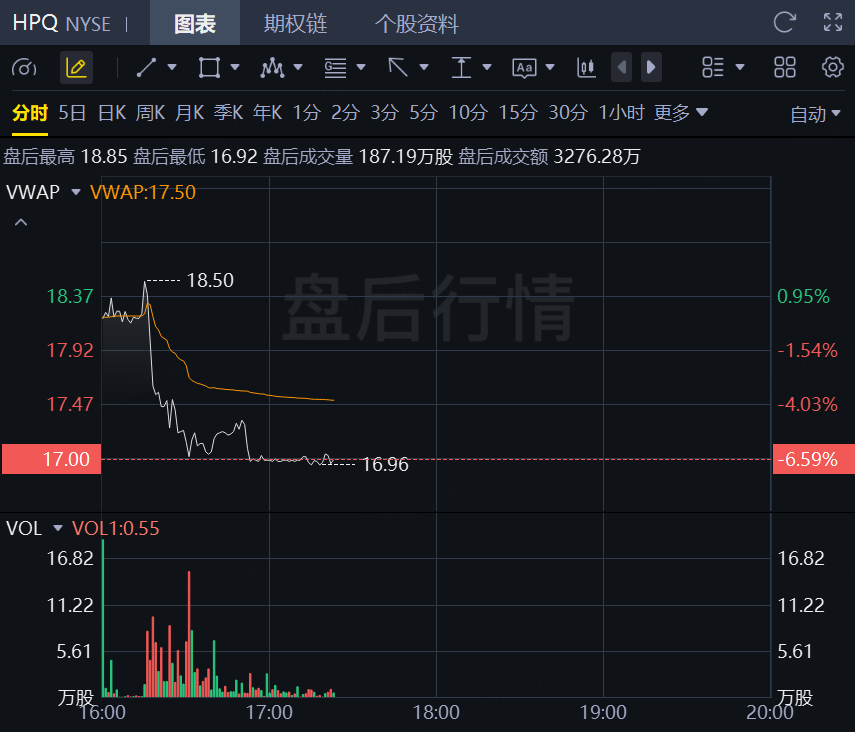The width and height of the screenshot is (855, 732).
Task: Expand the VWAP indicator dropdown
Action: coord(75,192)
